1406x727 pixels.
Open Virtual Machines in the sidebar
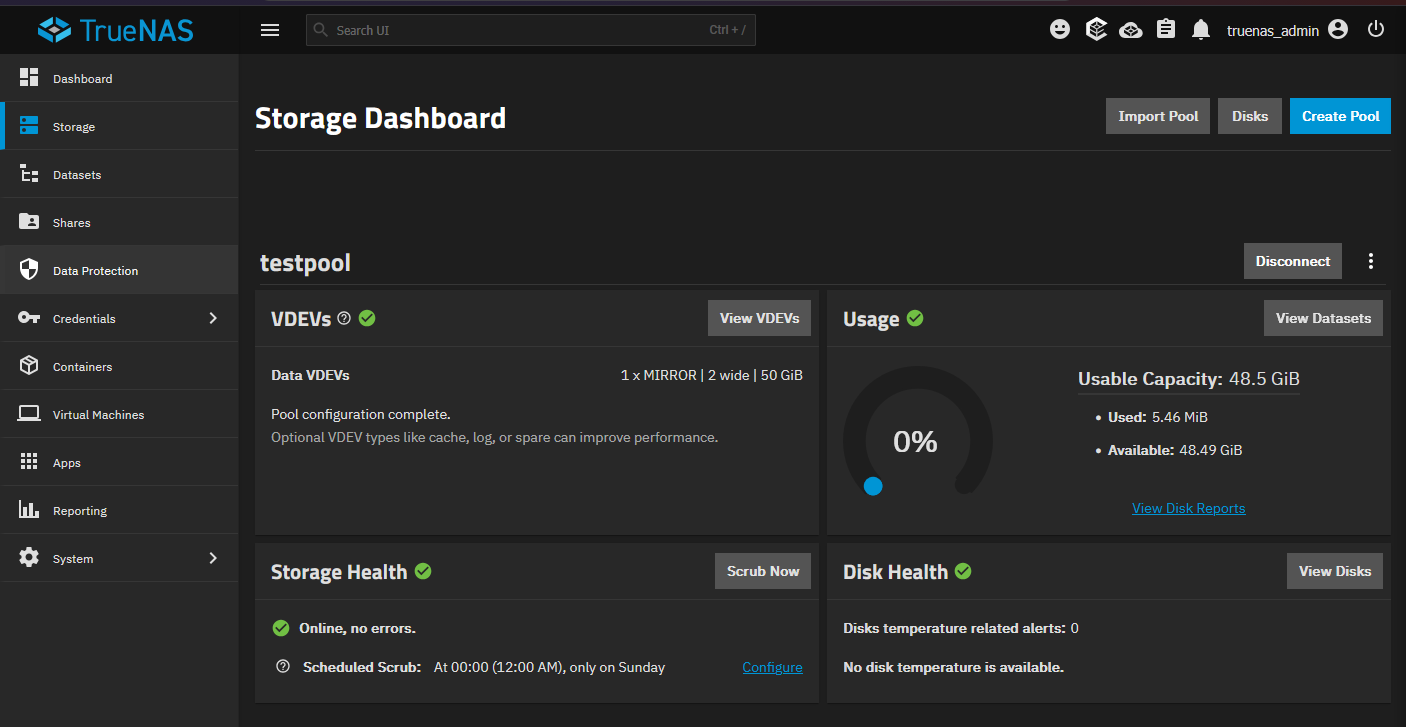pos(119,415)
